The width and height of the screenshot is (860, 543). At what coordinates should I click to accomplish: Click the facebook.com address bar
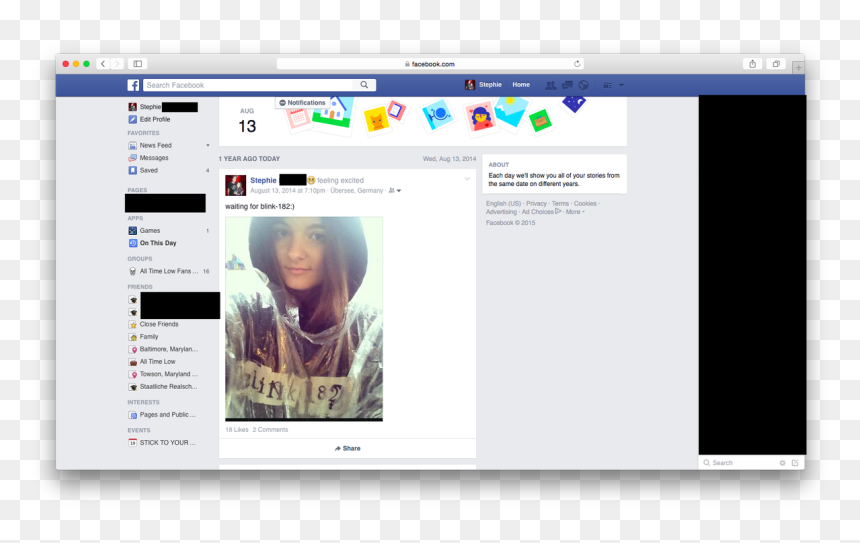click(430, 64)
